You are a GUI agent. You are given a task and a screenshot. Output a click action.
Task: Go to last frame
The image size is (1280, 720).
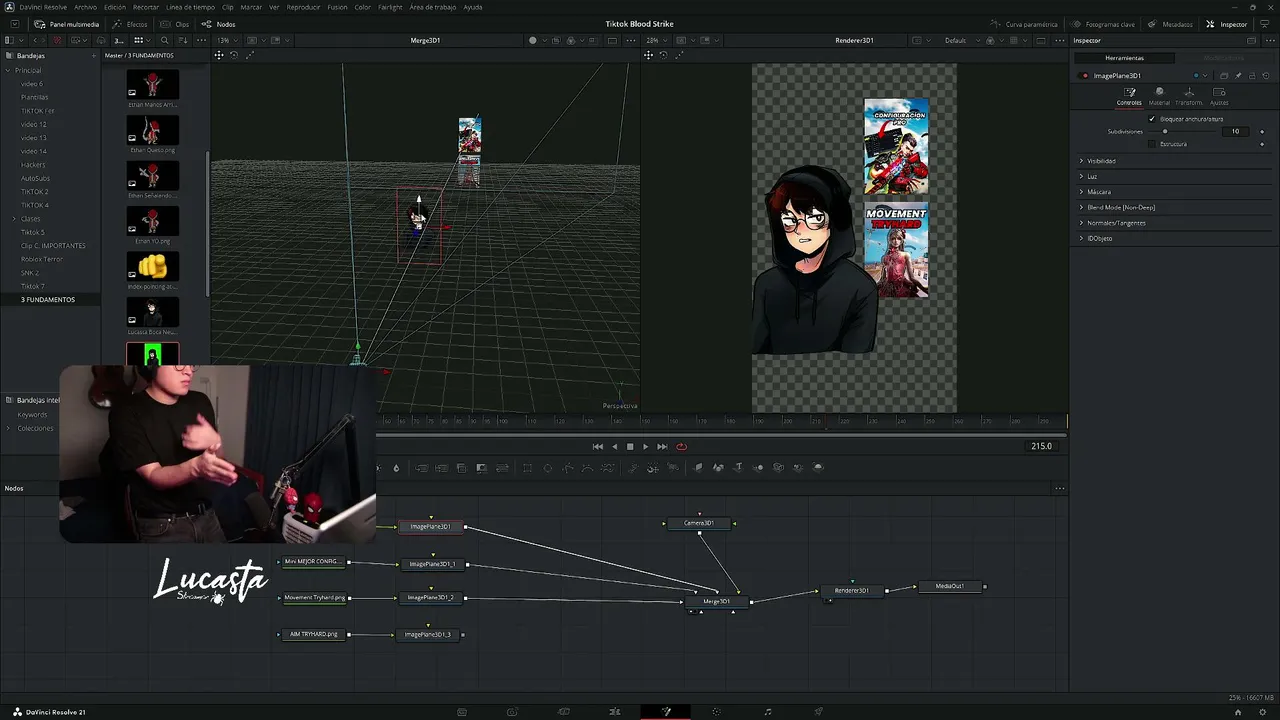[x=662, y=447]
